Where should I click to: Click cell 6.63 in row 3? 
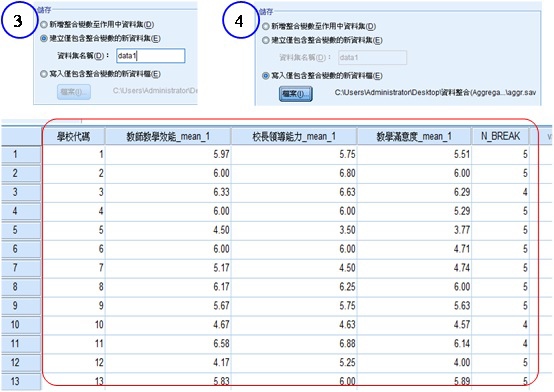(294, 192)
